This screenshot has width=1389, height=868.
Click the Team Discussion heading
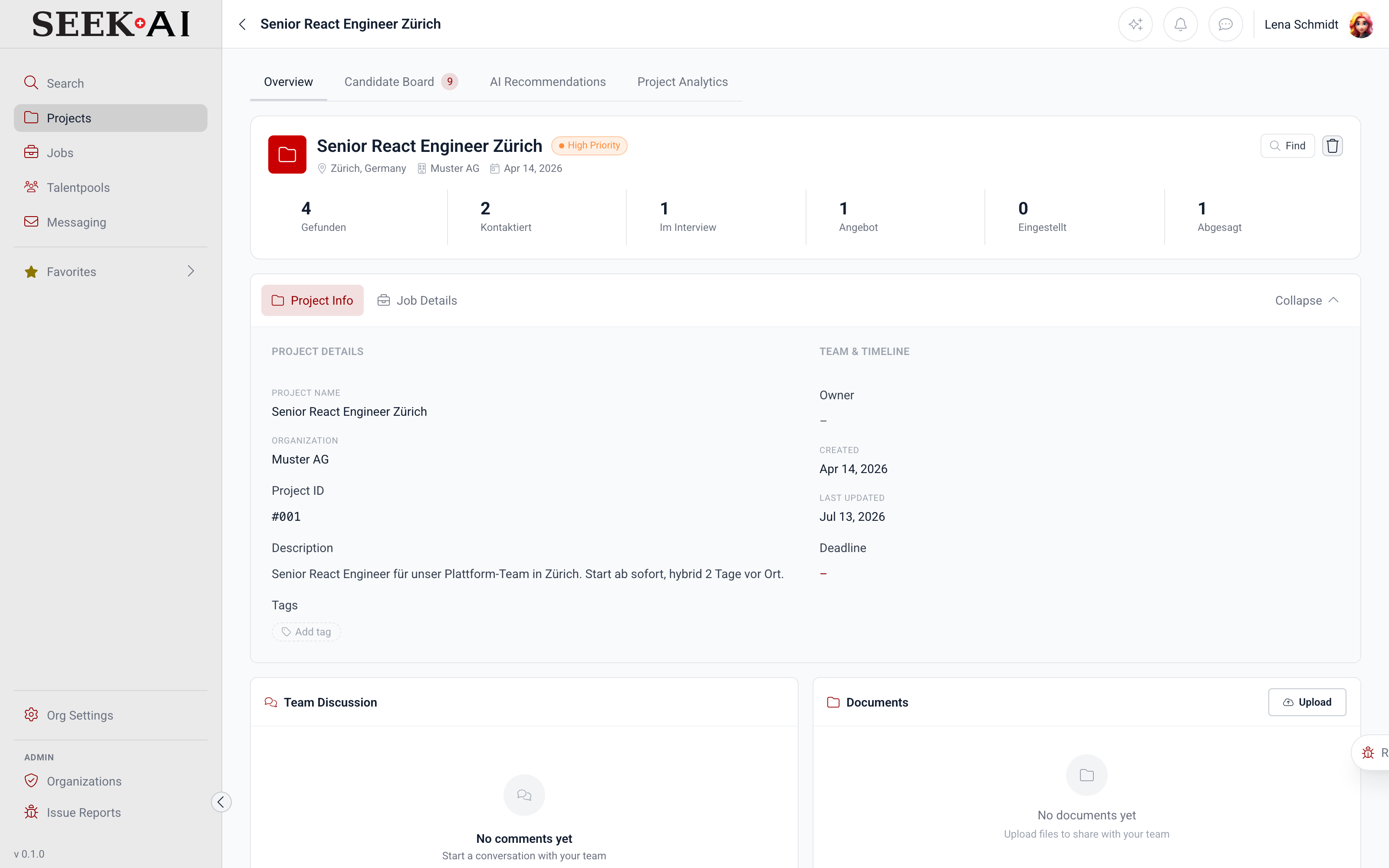330,702
